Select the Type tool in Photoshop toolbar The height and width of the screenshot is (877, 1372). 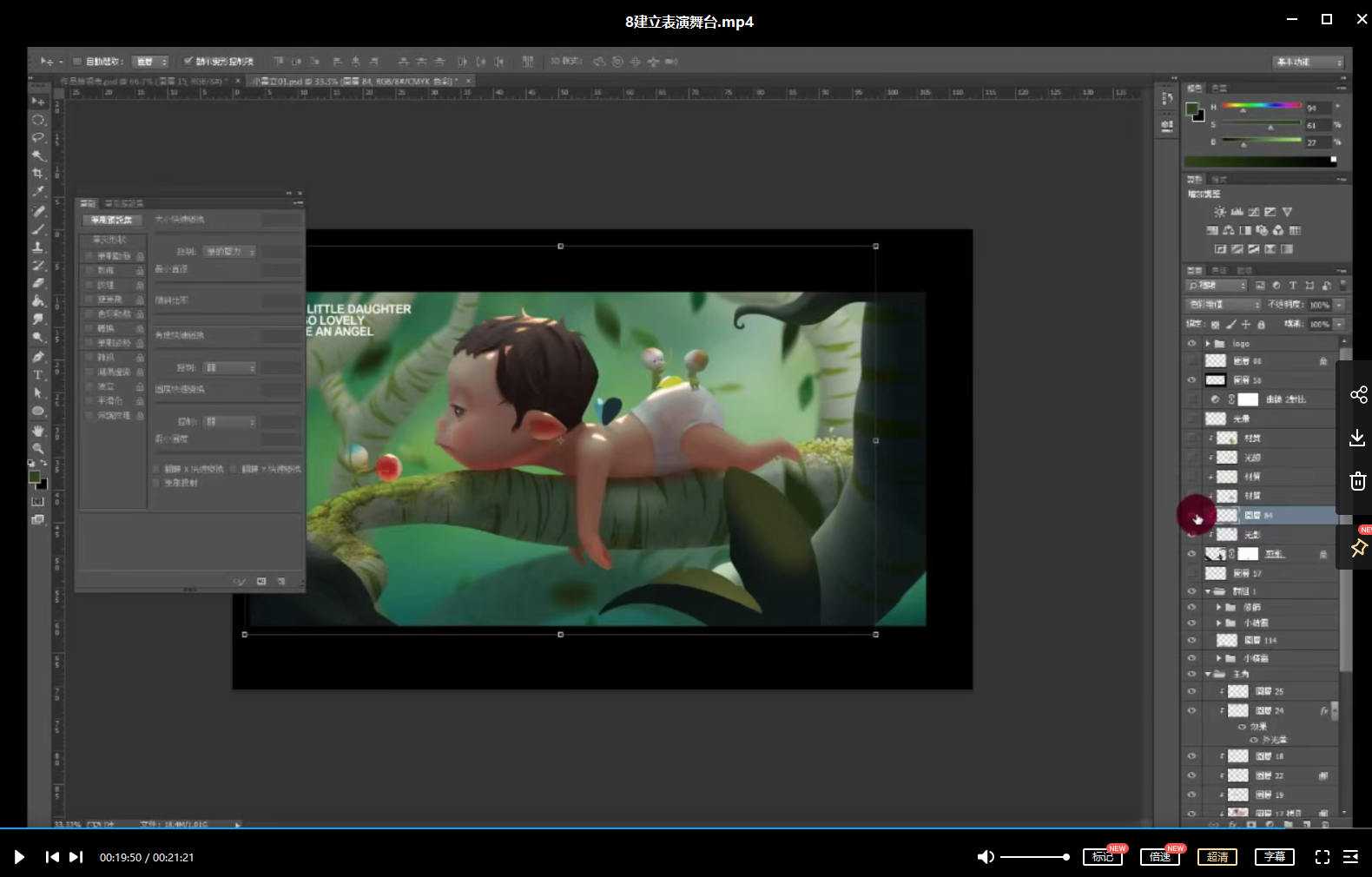click(38, 375)
